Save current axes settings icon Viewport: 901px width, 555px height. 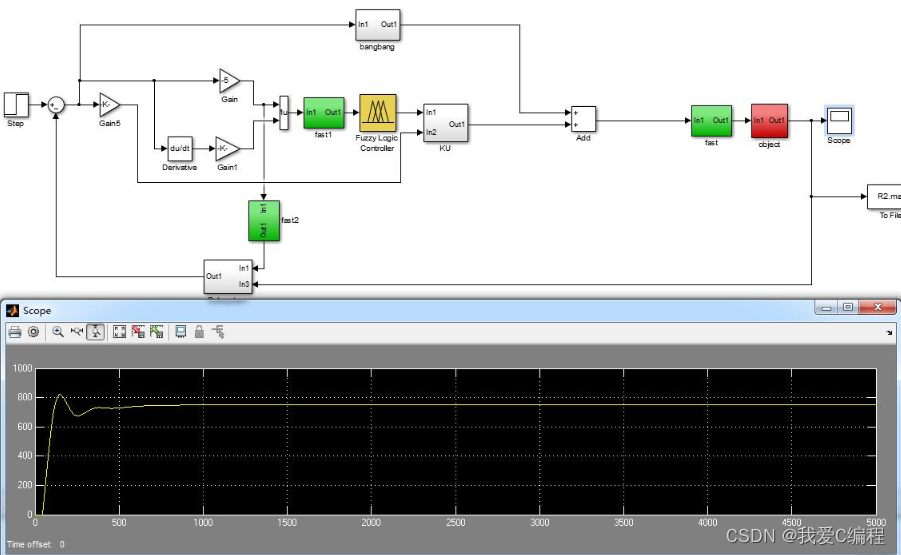(x=138, y=332)
